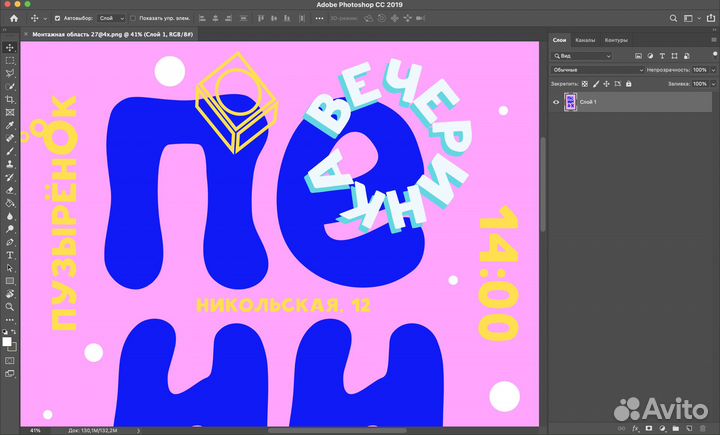The height and width of the screenshot is (435, 720).
Task: Select the Zoom magnifier tool
Action: (x=10, y=307)
